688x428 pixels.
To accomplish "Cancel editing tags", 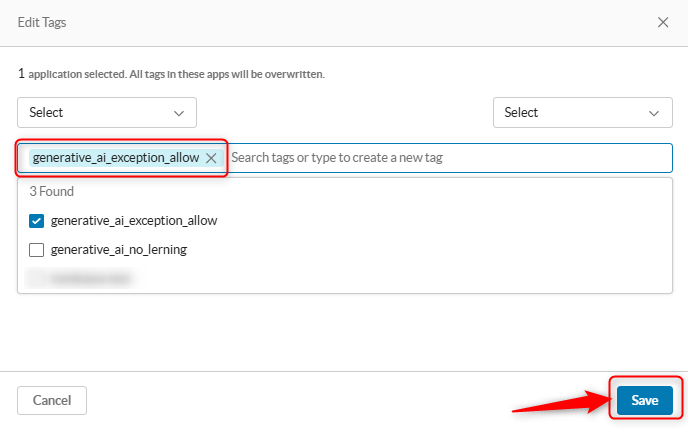I will pyautogui.click(x=52, y=400).
